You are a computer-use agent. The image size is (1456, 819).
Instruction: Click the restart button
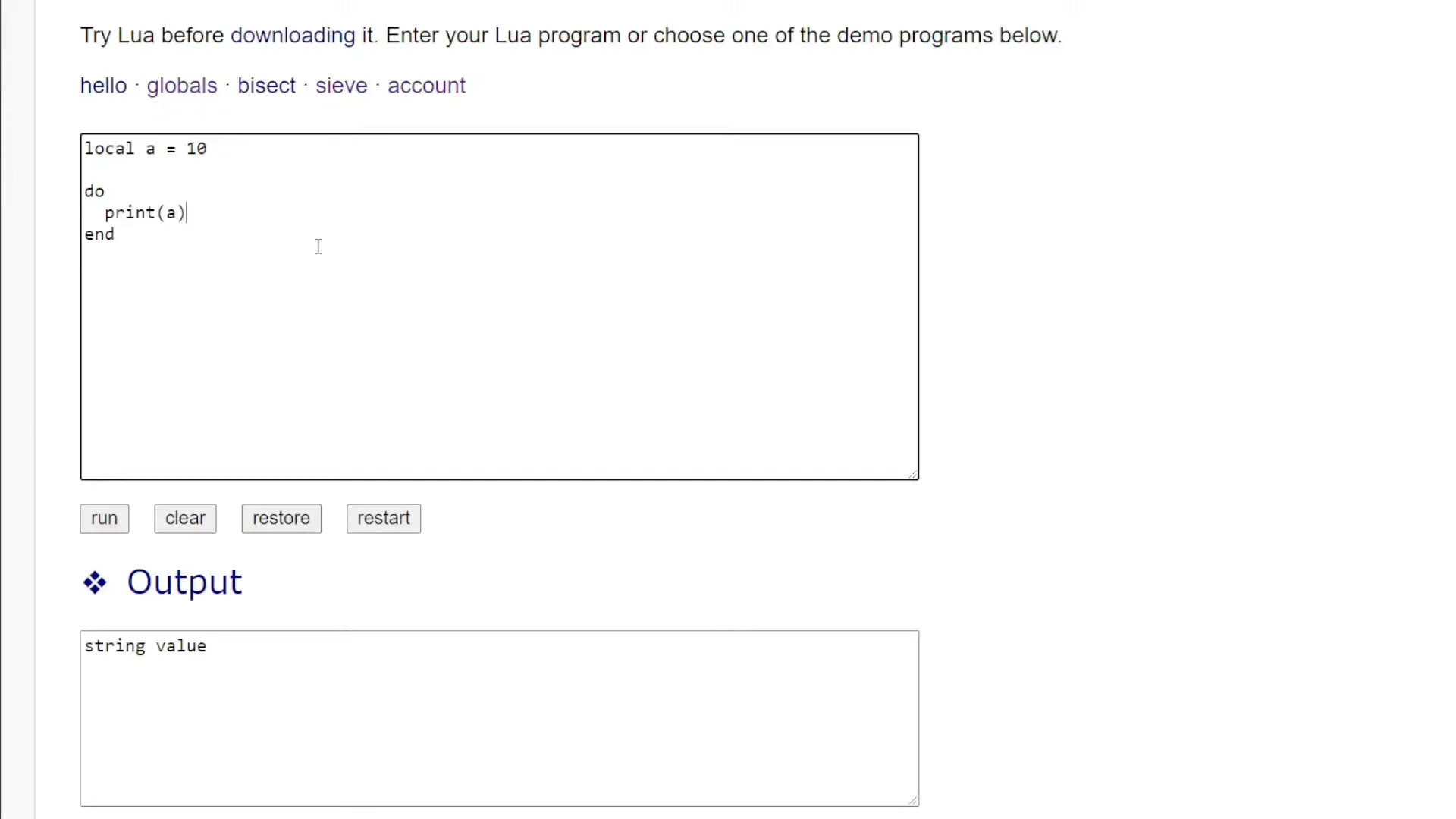point(384,518)
